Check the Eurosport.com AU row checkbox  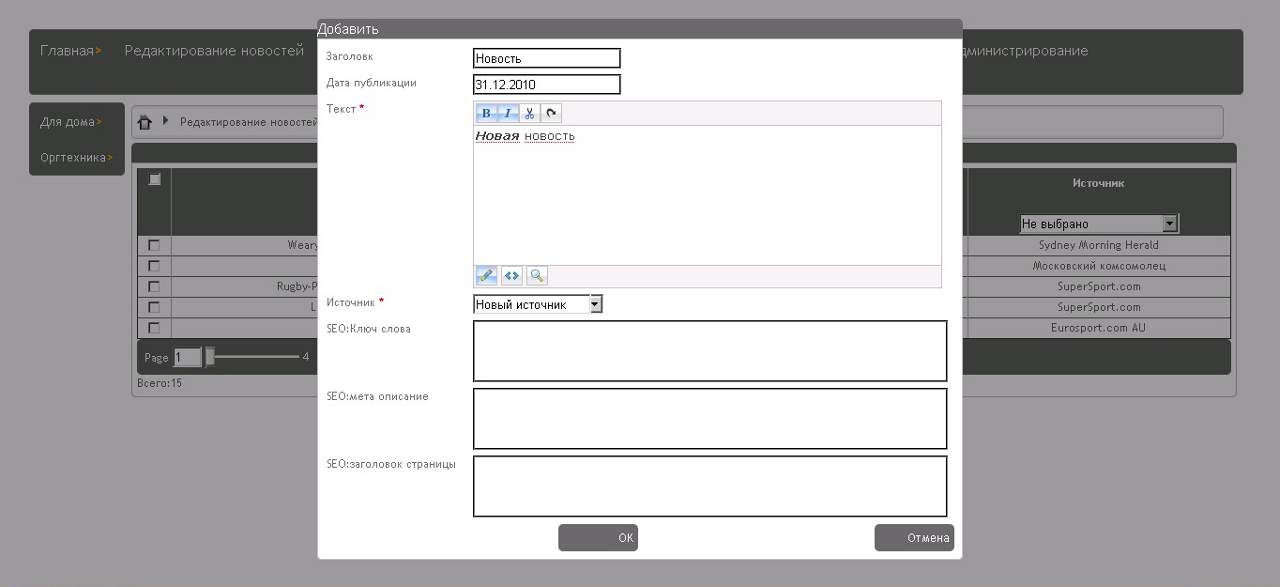154,328
